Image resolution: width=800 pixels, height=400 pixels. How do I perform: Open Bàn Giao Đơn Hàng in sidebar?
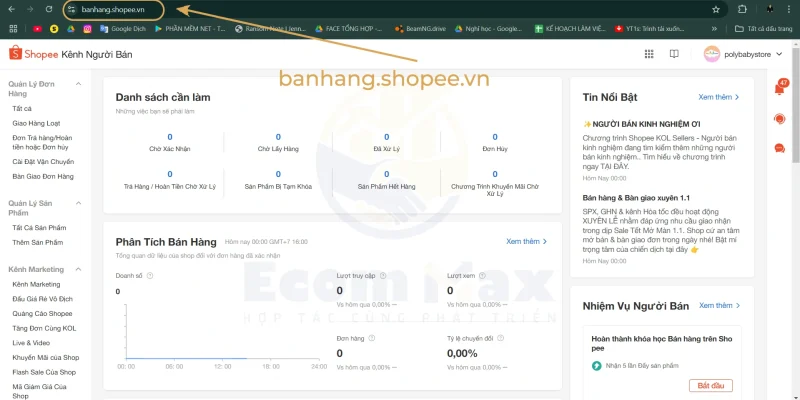(x=43, y=177)
